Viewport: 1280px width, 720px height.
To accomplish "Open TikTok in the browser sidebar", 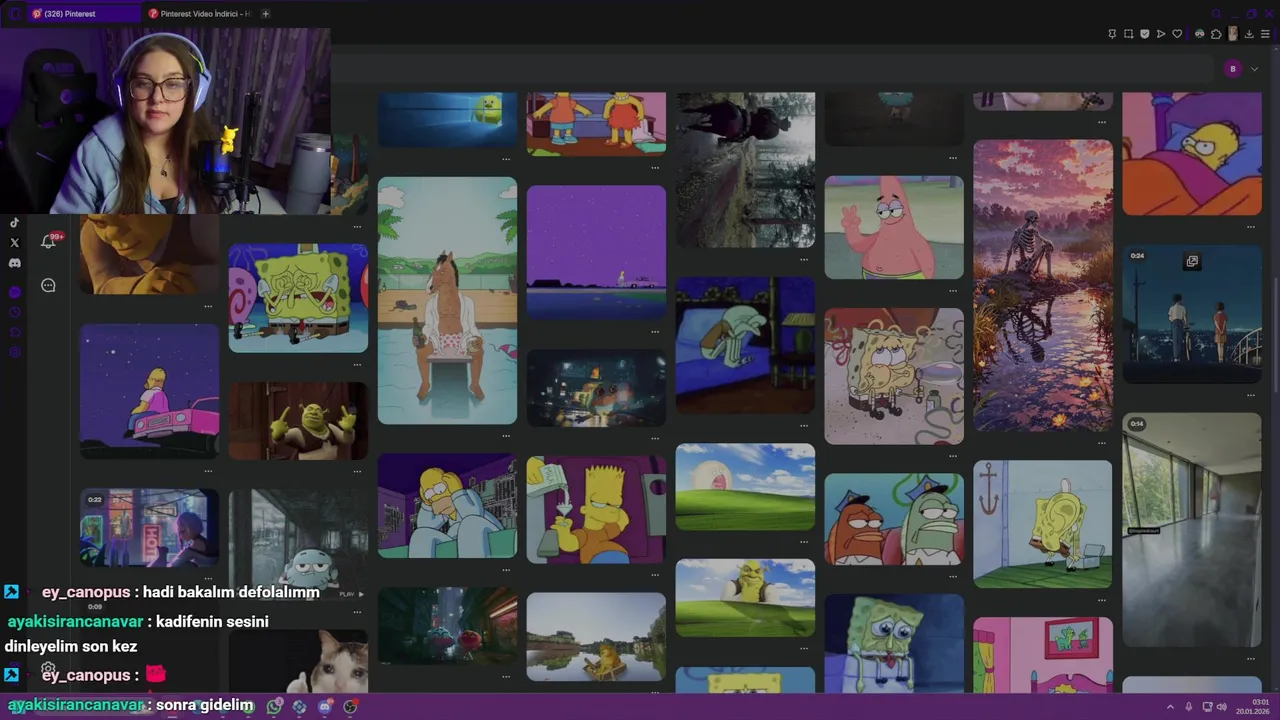I will click(14, 223).
